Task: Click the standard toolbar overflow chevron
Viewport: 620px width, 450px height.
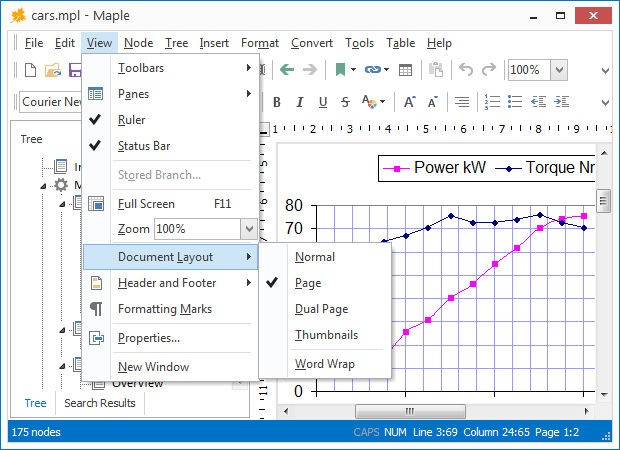Action: (x=605, y=71)
